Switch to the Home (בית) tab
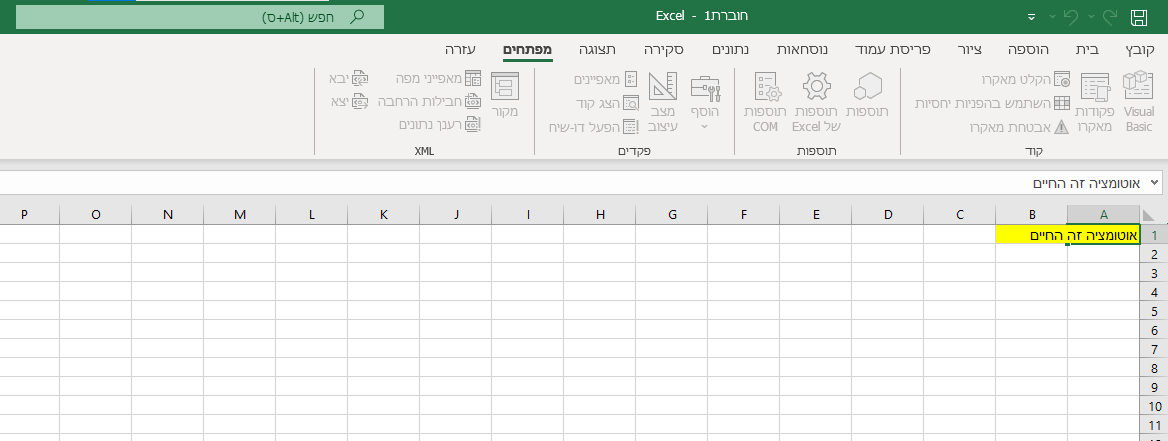This screenshot has width=1168, height=441. [x=1088, y=49]
